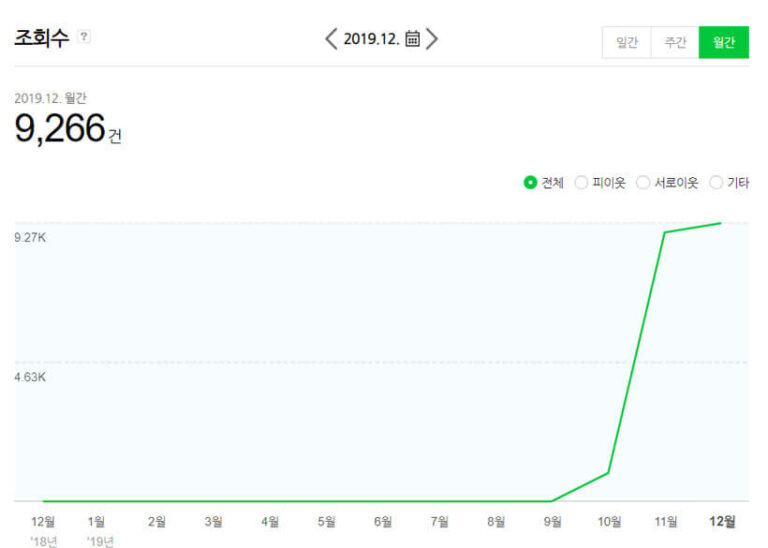This screenshot has width=768, height=548.
Task: Switch to the 월간 monthly tab
Action: click(724, 42)
